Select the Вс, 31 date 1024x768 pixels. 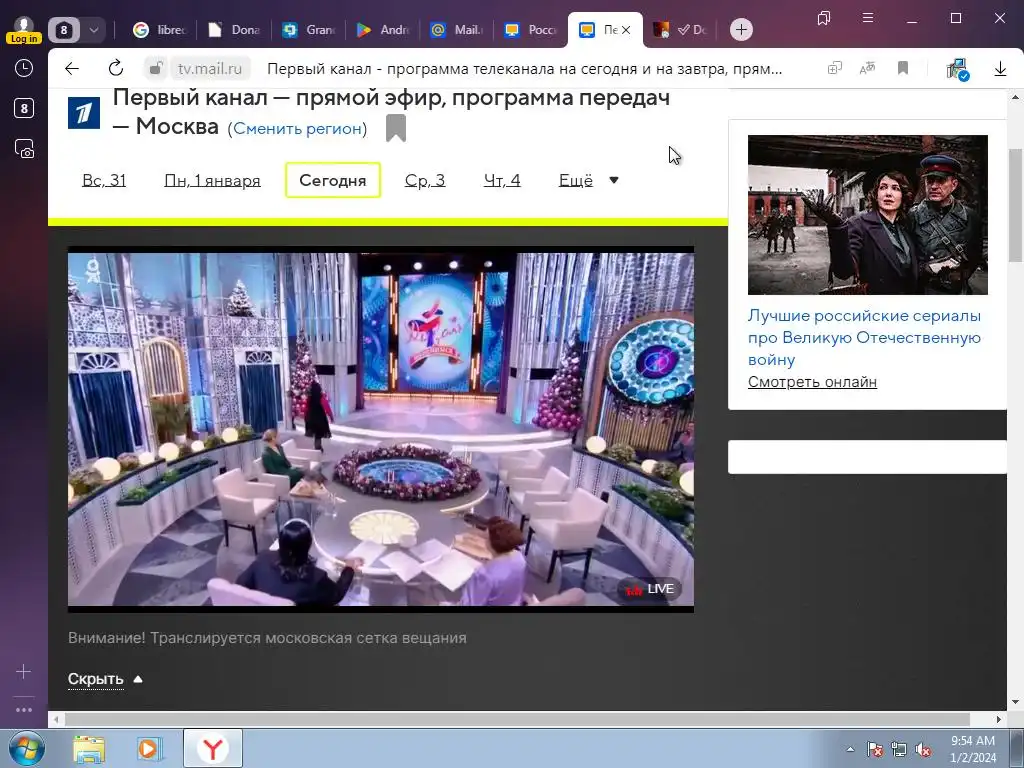pyautogui.click(x=104, y=180)
